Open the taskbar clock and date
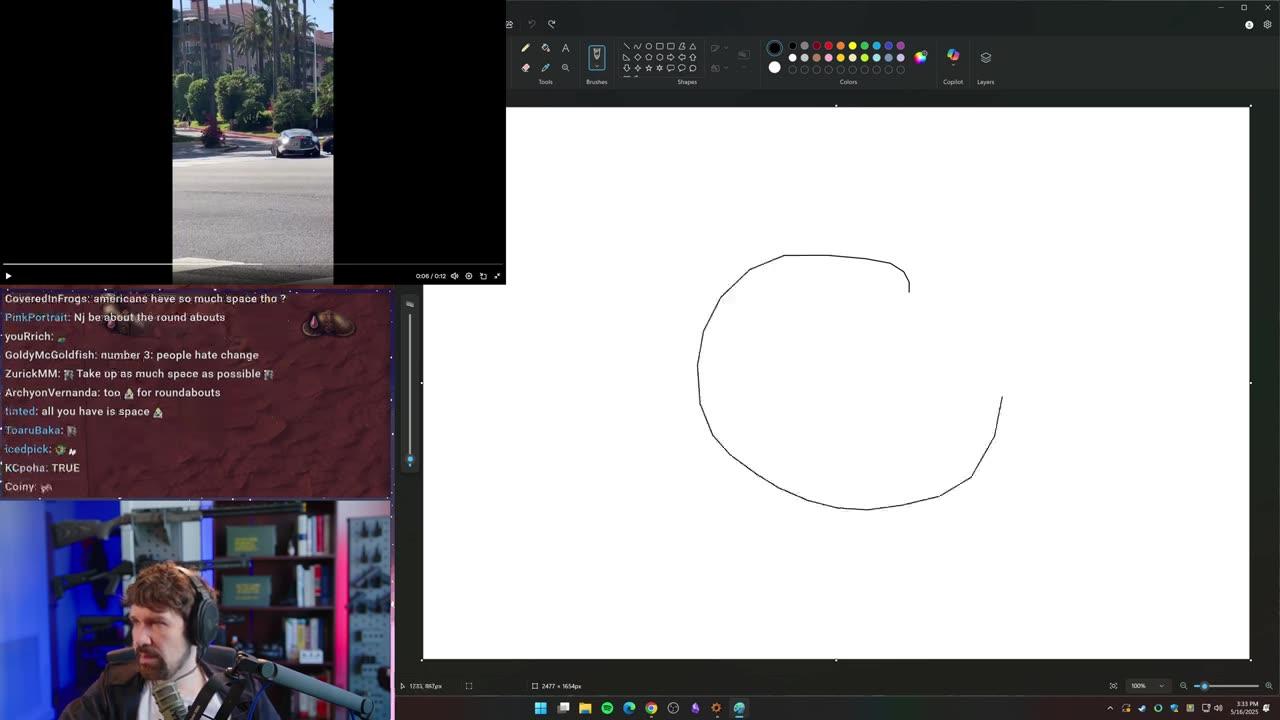This screenshot has width=1280, height=720. coord(1246,708)
